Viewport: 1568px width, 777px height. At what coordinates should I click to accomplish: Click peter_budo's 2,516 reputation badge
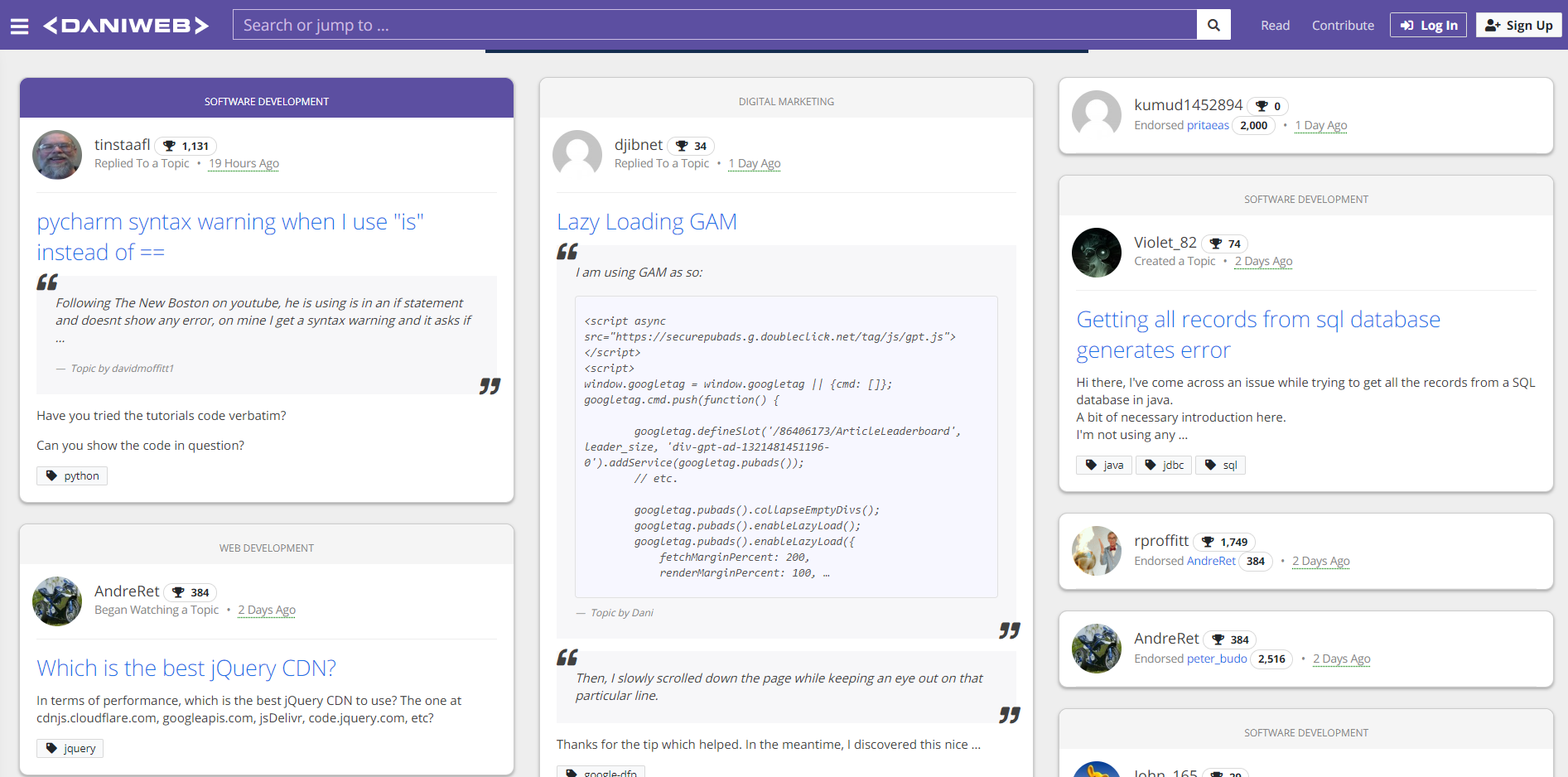1271,659
